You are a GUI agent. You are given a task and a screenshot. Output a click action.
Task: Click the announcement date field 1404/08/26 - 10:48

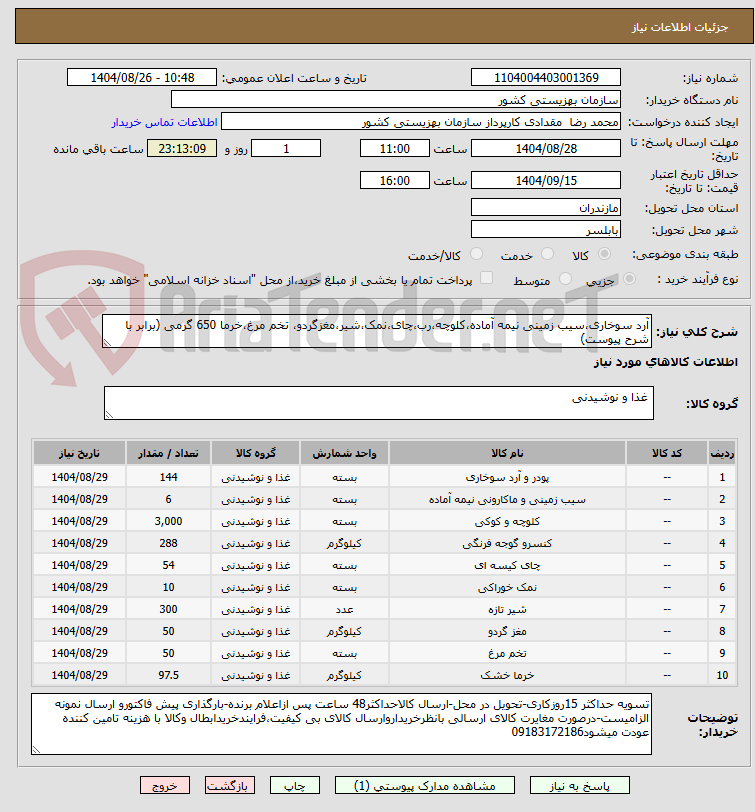(142, 78)
